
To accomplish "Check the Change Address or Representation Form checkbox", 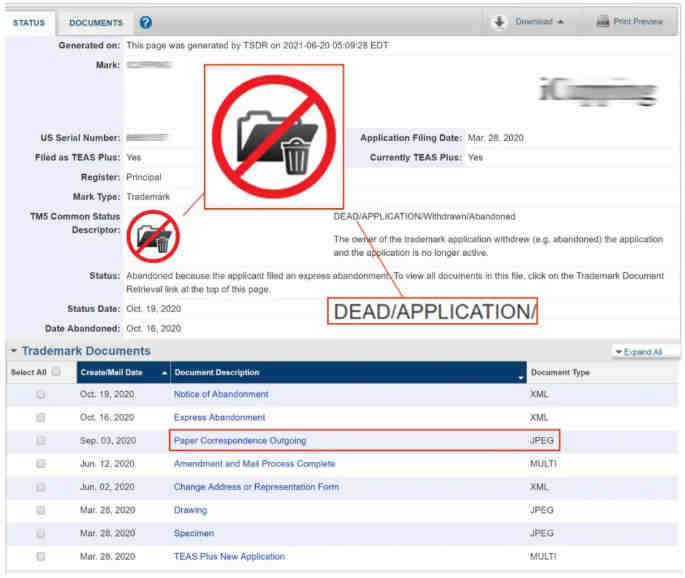I will (x=40, y=487).
